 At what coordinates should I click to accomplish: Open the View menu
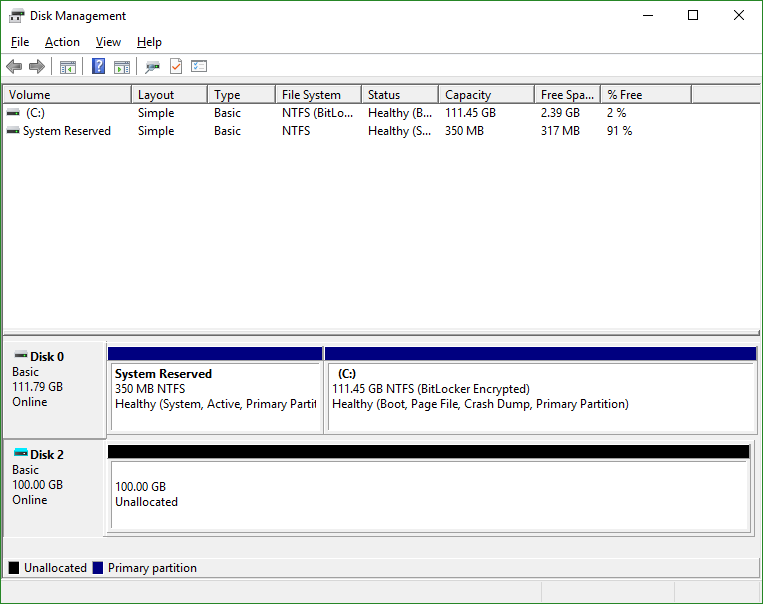click(x=108, y=42)
